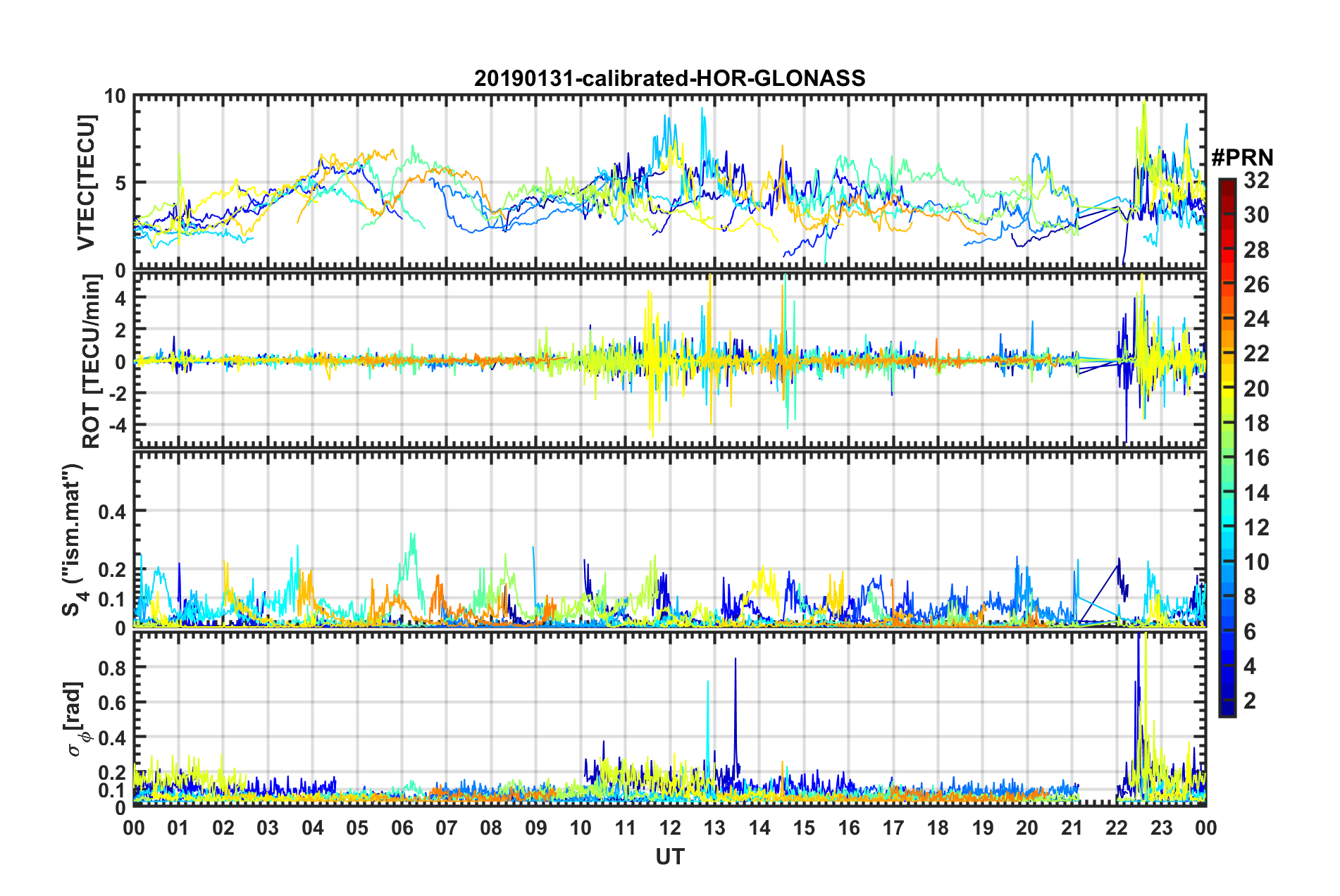
Task: Click UT axis tick label "03"
Action: tap(268, 827)
